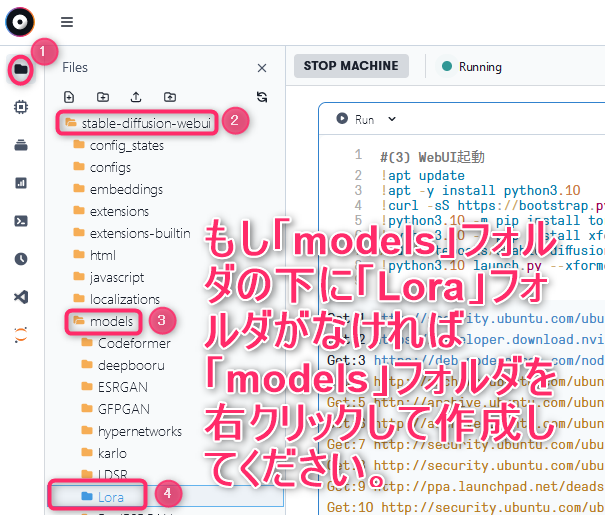
Task: Open the karlo folder
Action: coord(104,453)
